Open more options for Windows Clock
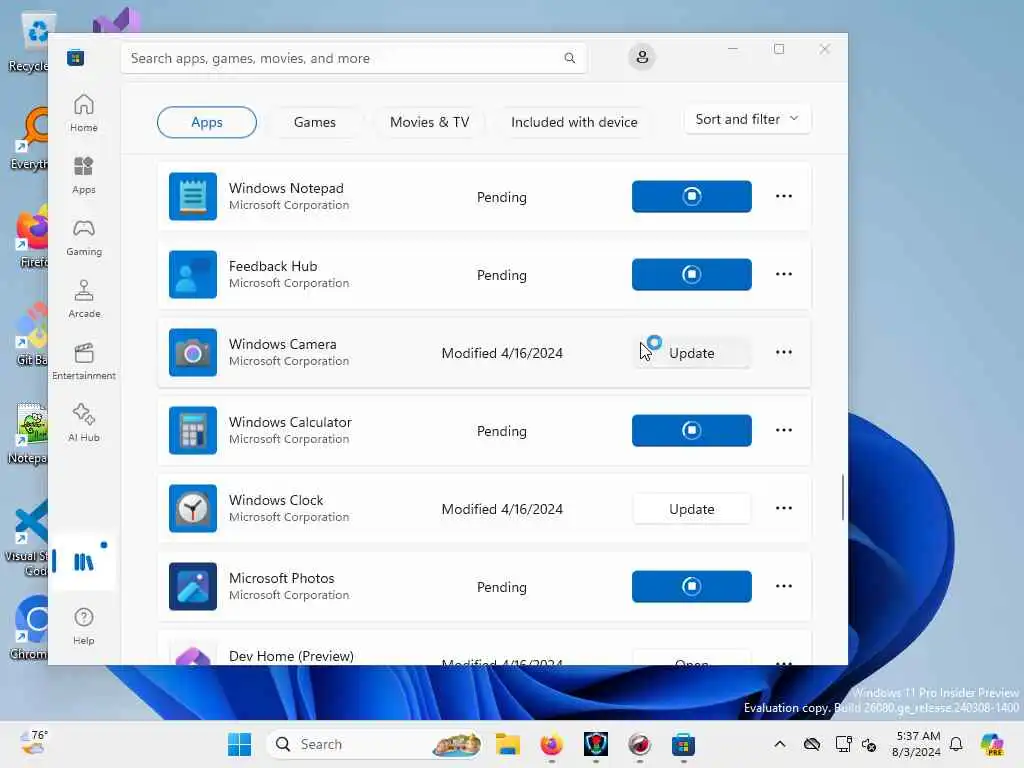 coord(784,508)
